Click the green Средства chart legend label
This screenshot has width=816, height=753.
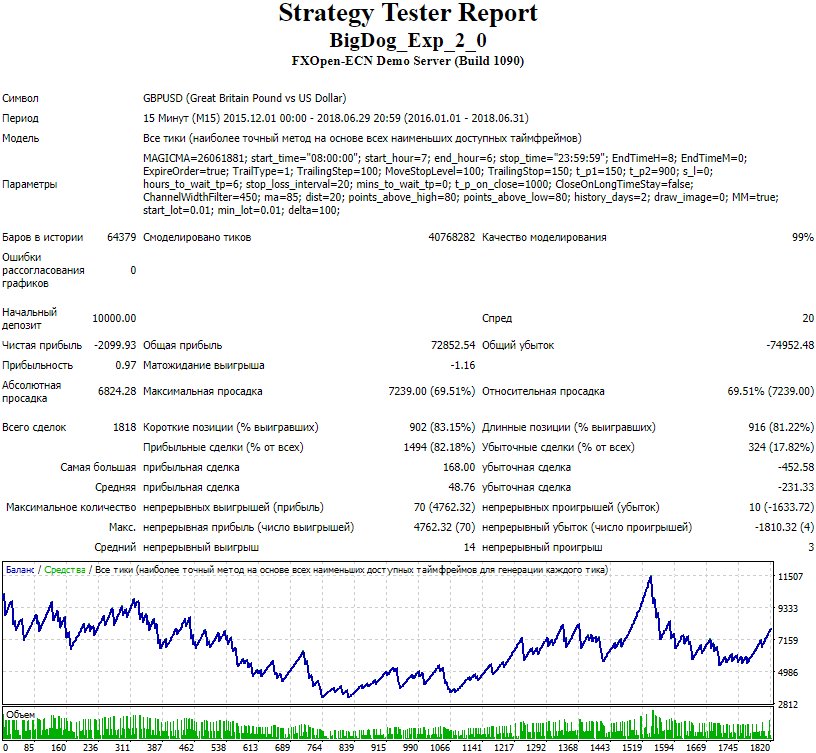point(65,570)
